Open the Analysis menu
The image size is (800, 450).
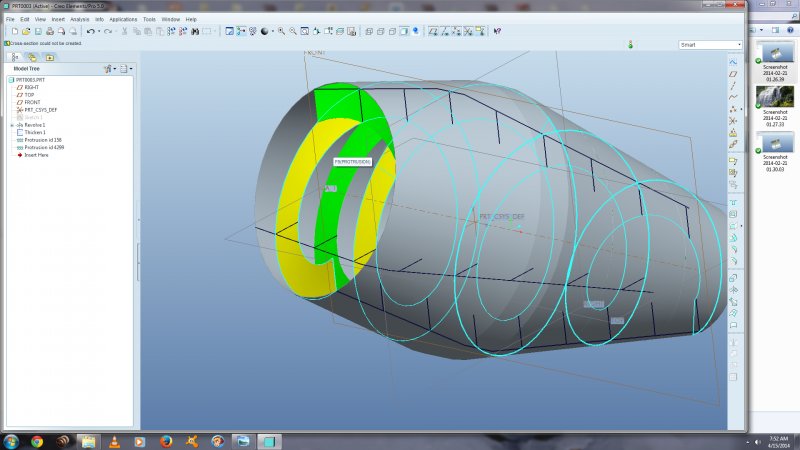79,19
